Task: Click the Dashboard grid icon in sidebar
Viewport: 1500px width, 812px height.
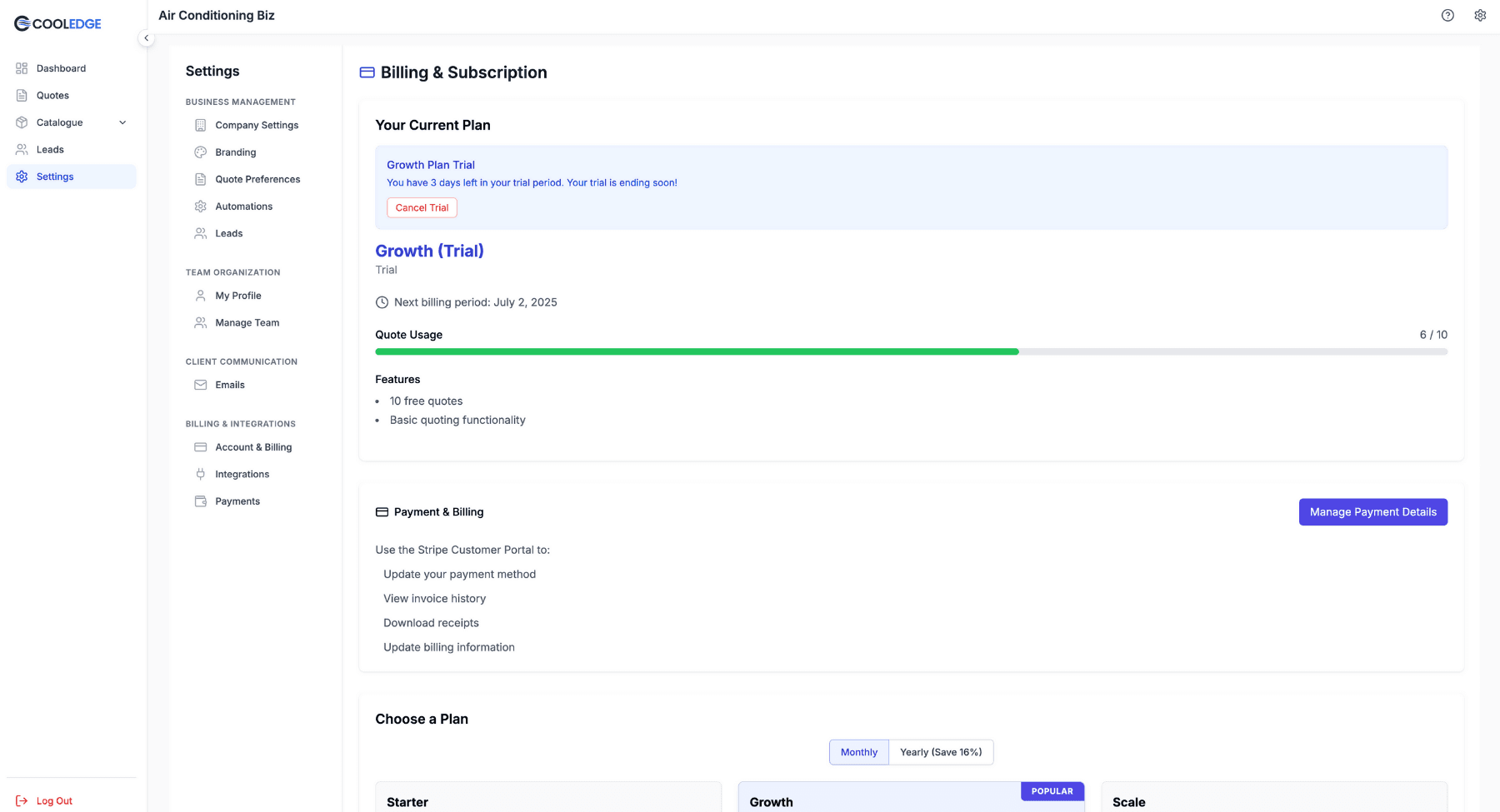Action: [x=22, y=68]
